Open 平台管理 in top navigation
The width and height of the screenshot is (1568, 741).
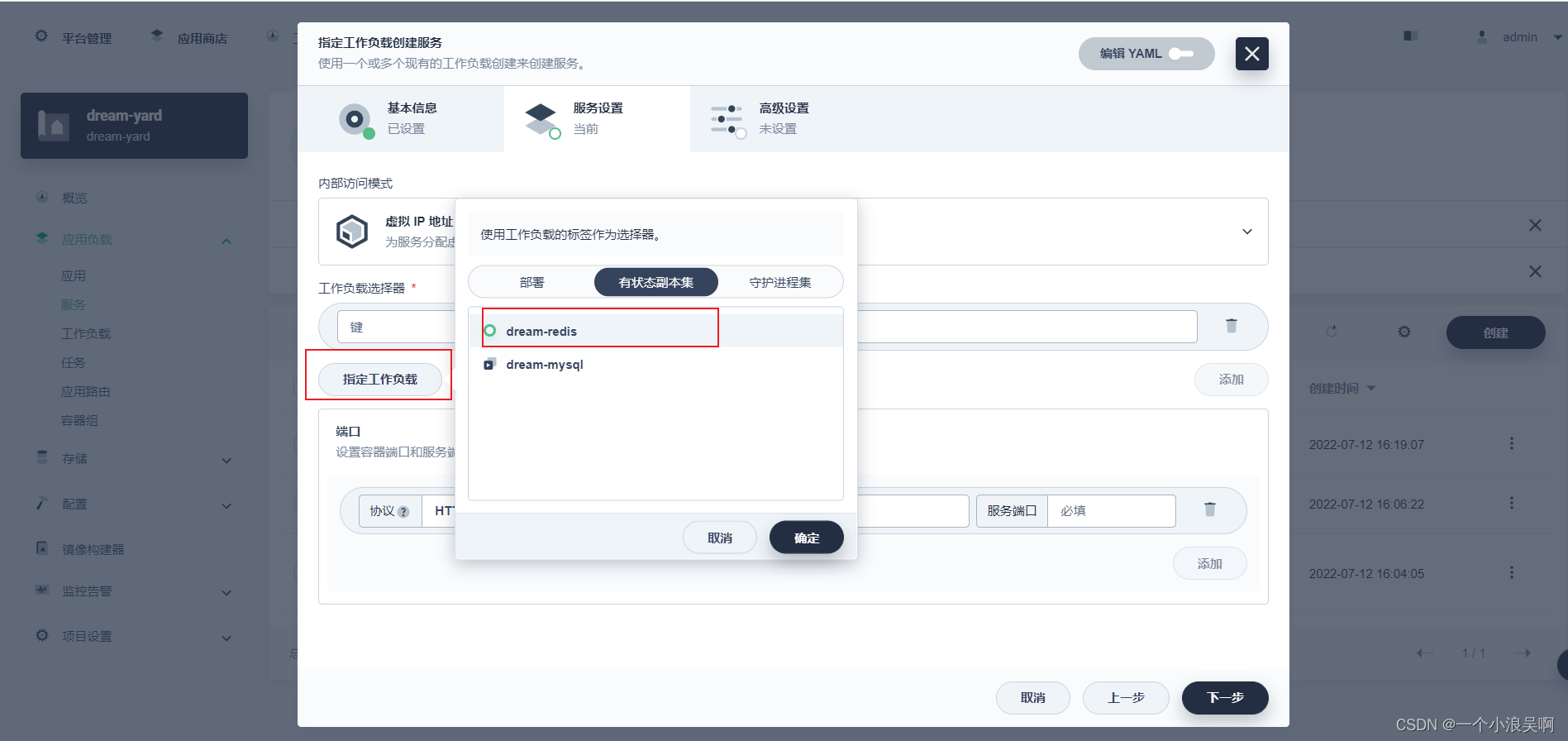click(87, 38)
